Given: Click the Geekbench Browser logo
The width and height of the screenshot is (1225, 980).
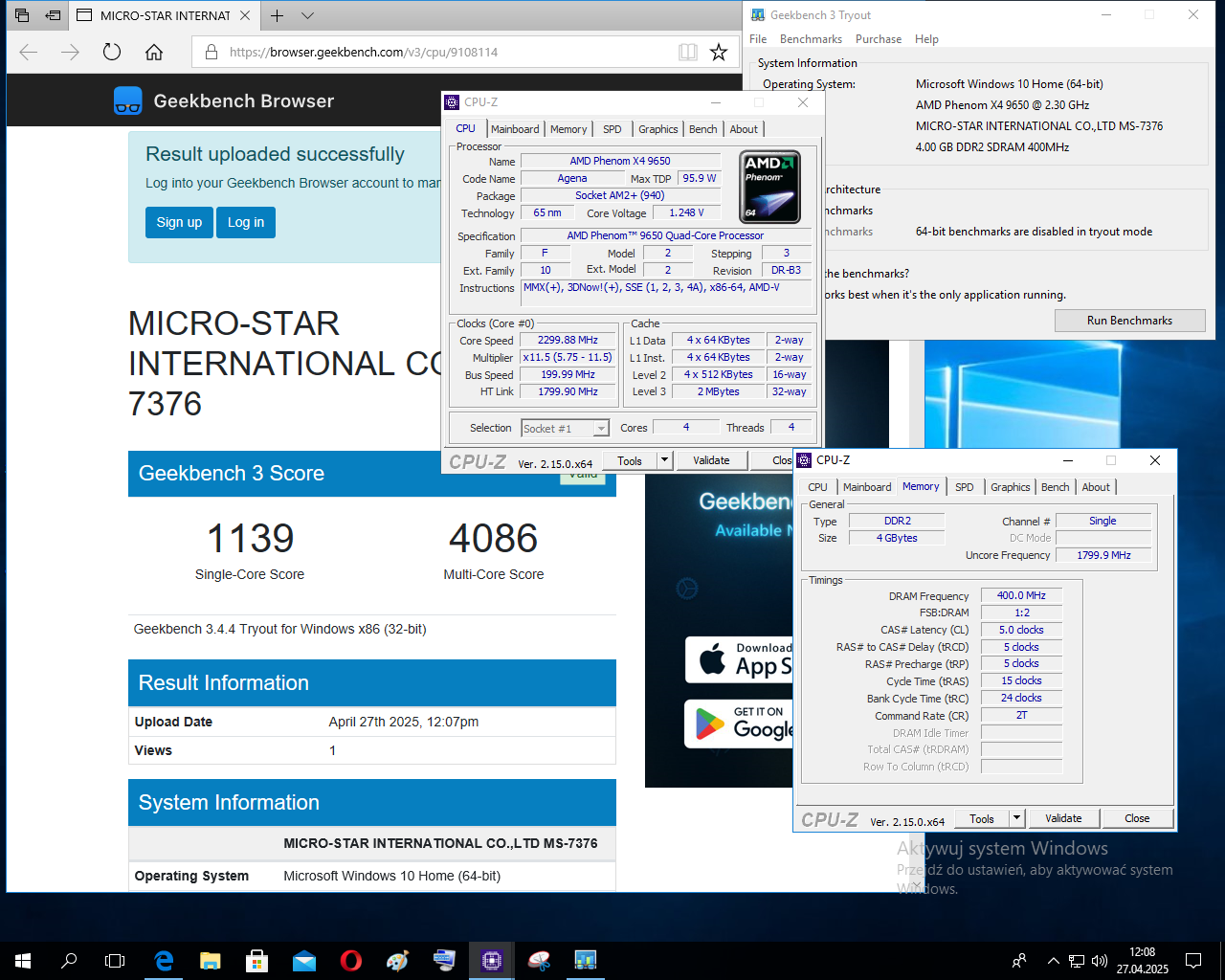Looking at the screenshot, I should pyautogui.click(x=224, y=100).
